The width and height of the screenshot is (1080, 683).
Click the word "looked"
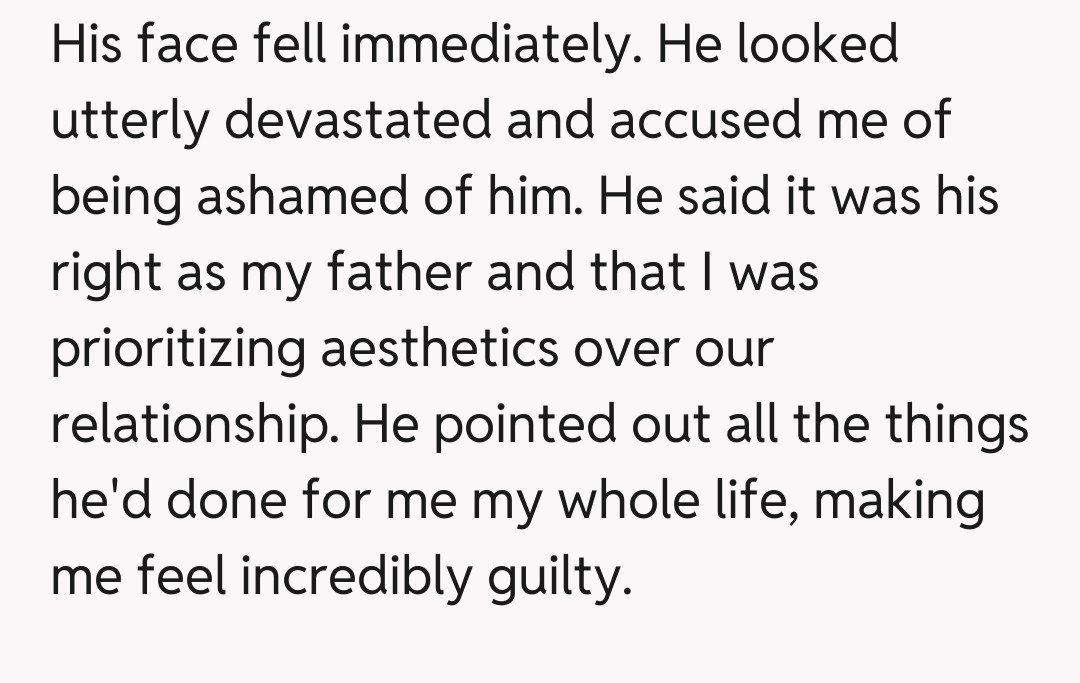coord(818,45)
